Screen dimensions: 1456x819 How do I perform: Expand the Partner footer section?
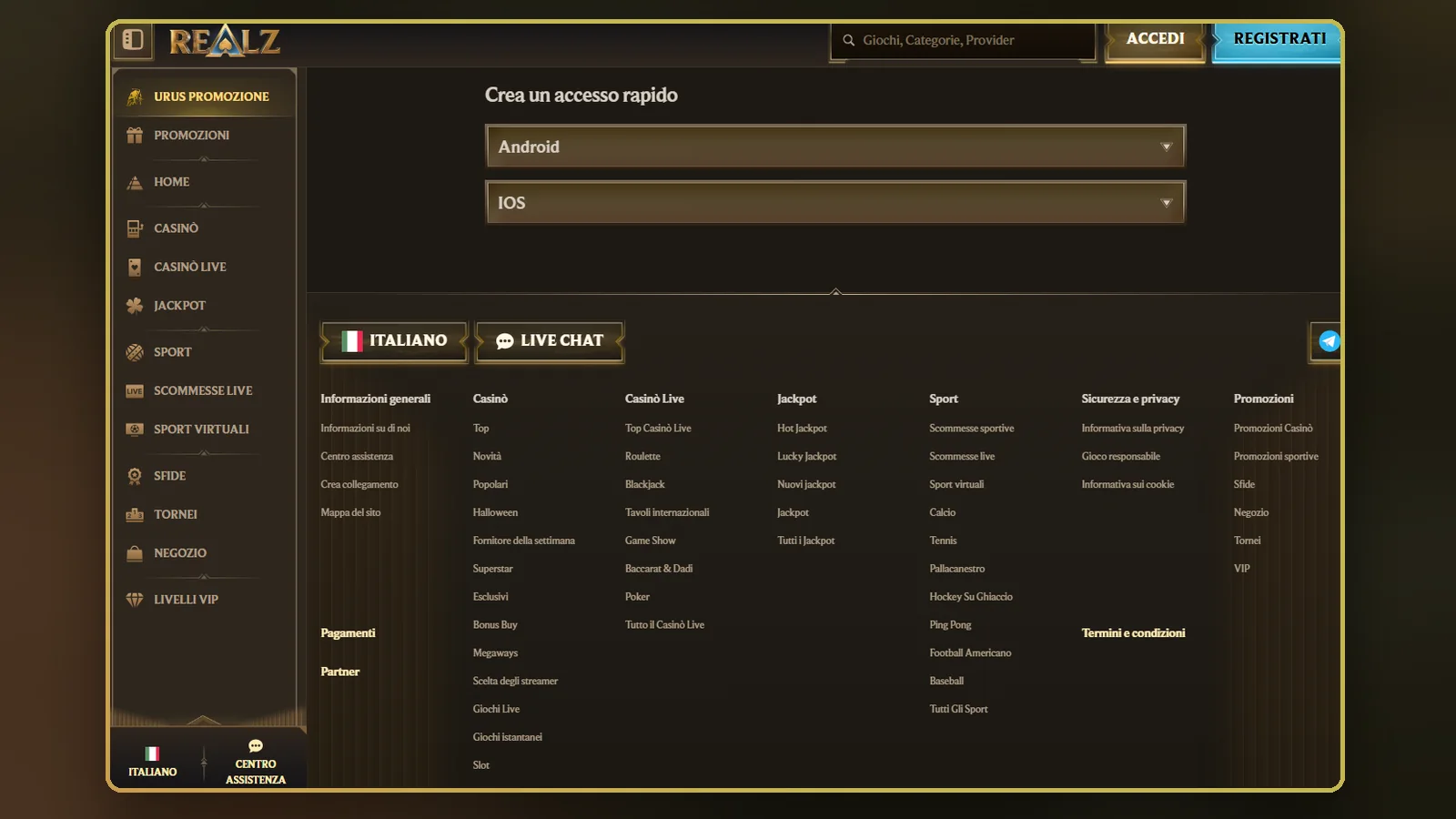tap(339, 672)
